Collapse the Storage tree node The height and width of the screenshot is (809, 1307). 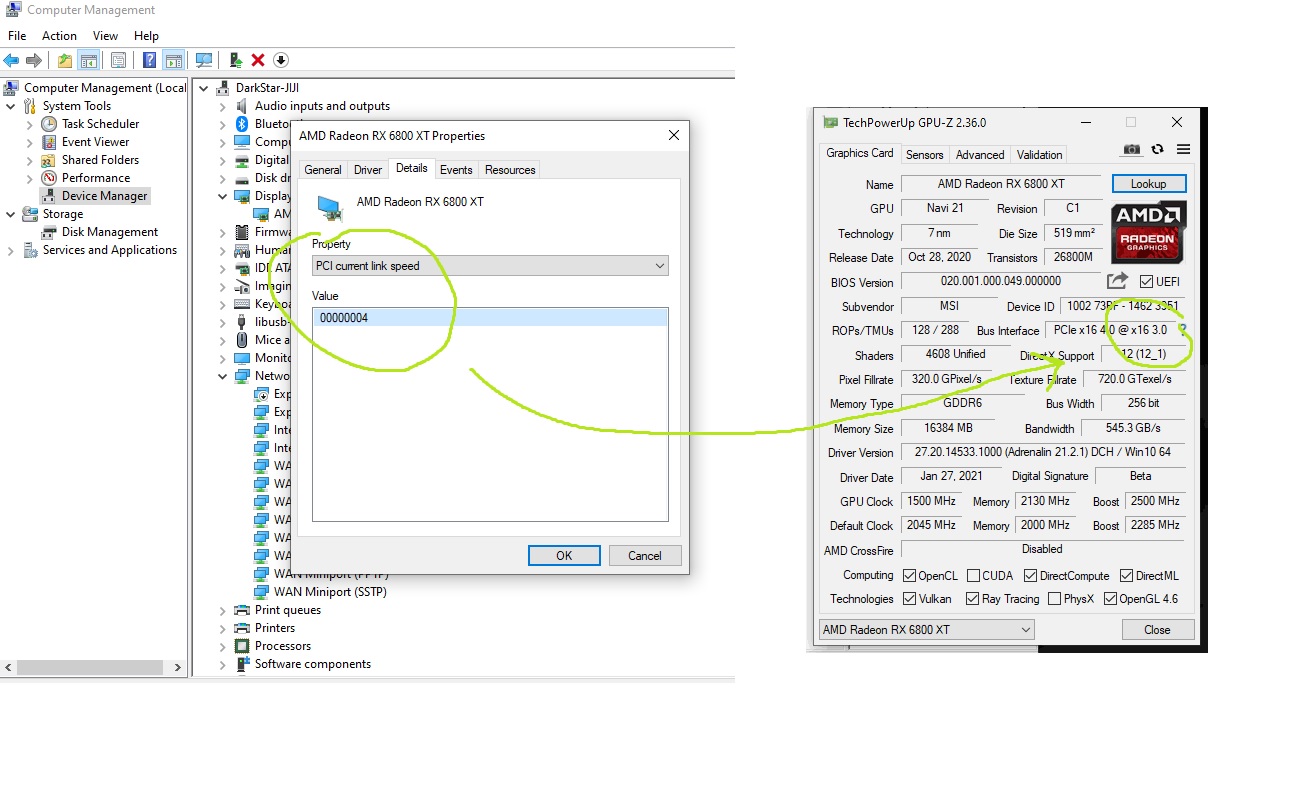click(x=11, y=214)
